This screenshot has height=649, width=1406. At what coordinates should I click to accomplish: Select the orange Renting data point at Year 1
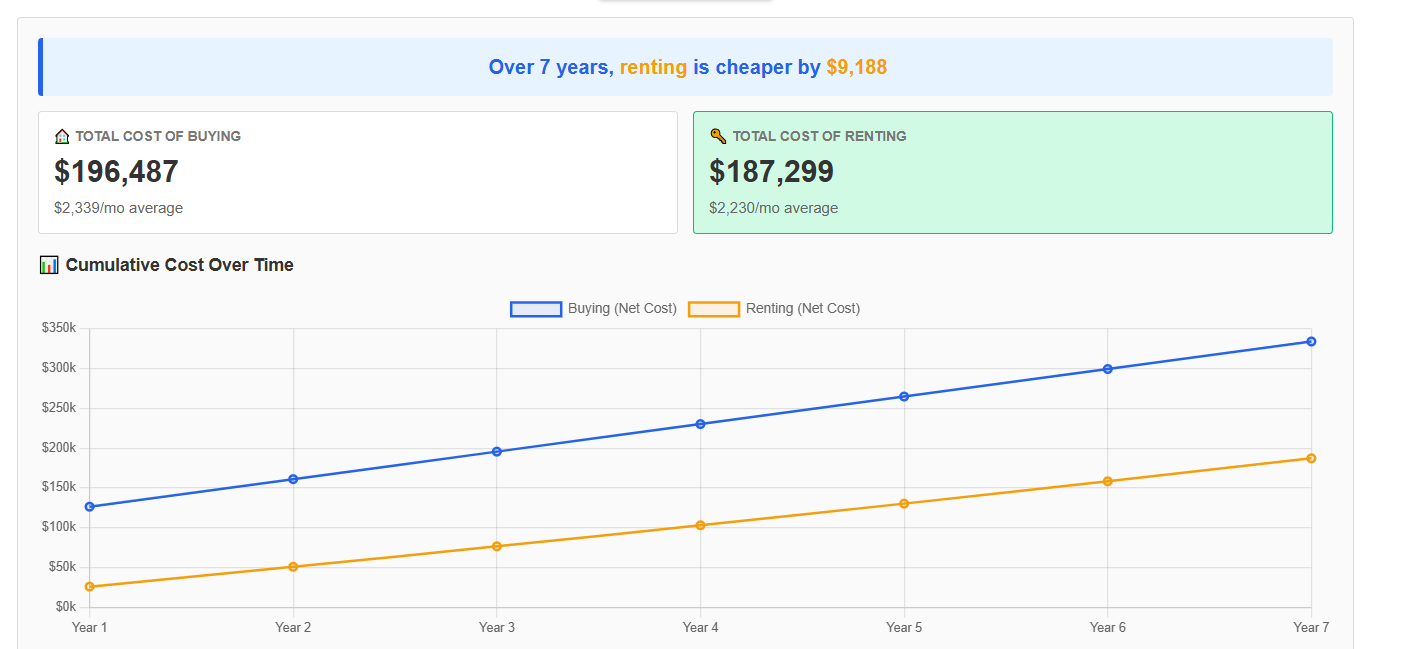tap(90, 585)
